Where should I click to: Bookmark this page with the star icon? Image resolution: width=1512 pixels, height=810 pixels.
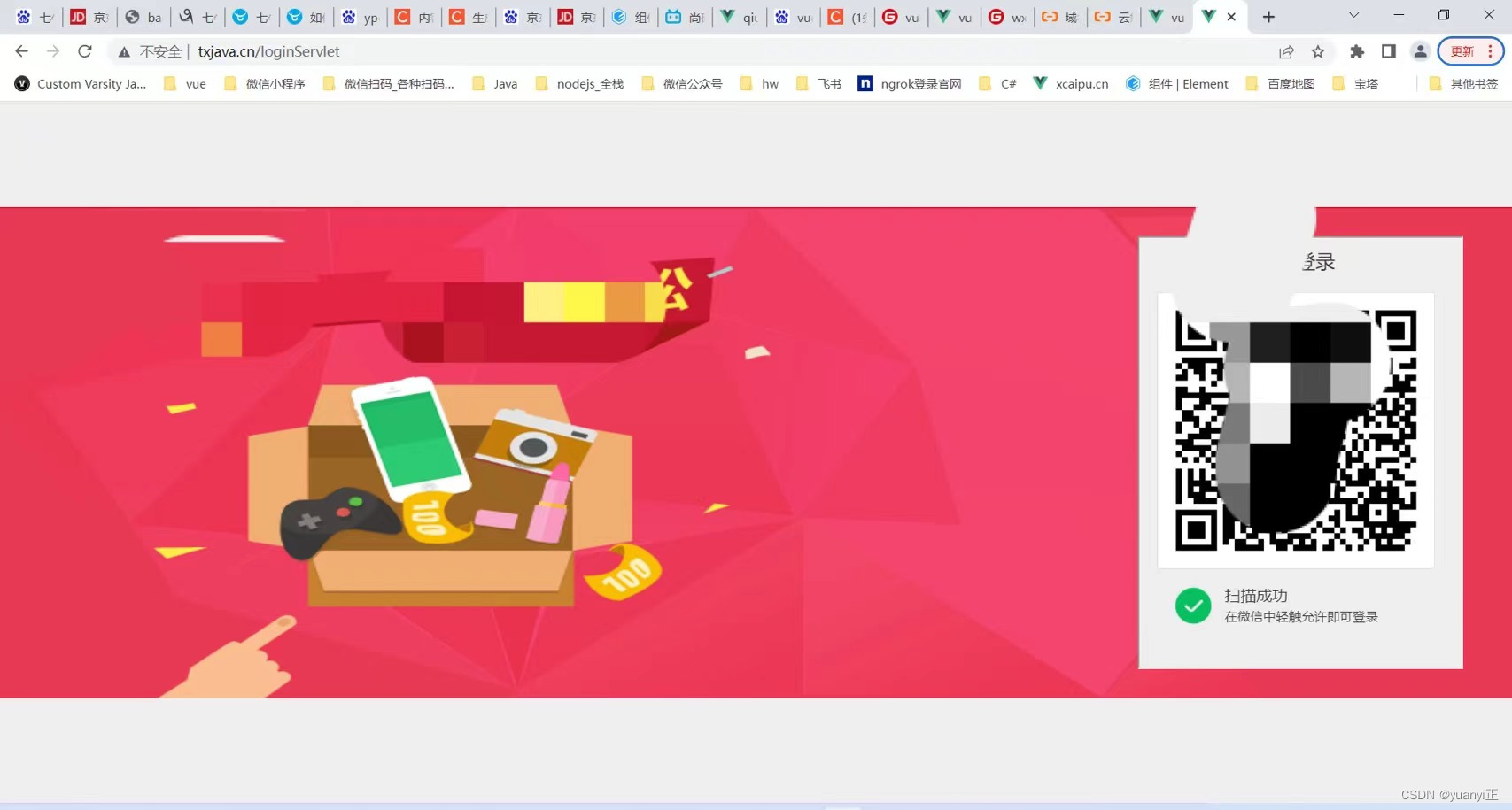tap(1318, 51)
